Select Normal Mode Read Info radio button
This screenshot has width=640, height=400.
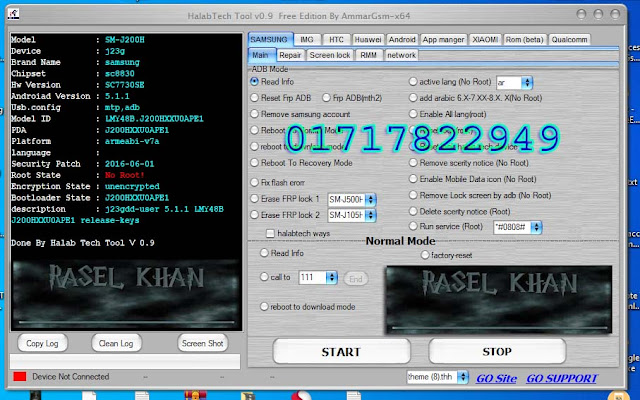264,253
